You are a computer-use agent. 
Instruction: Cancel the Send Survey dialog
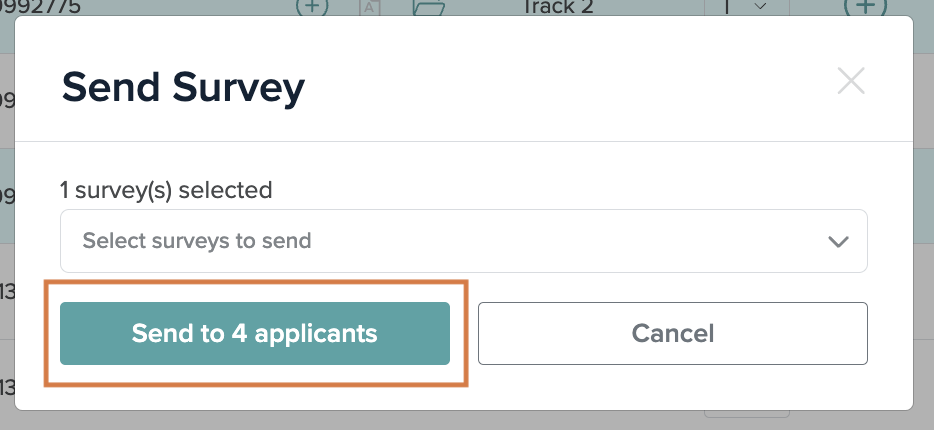tap(673, 334)
